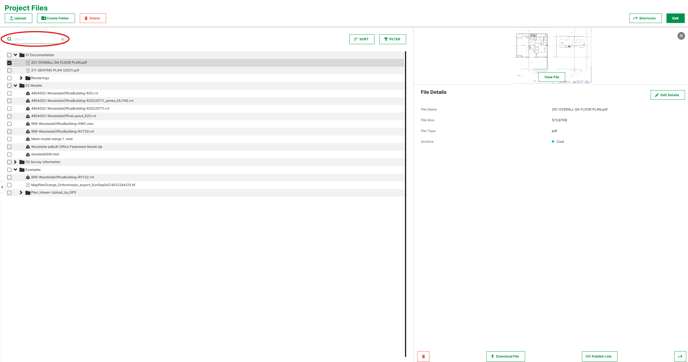Screen dimensions: 688x362
Task: Click the share arrow icon at bottom right
Action: coord(680,356)
